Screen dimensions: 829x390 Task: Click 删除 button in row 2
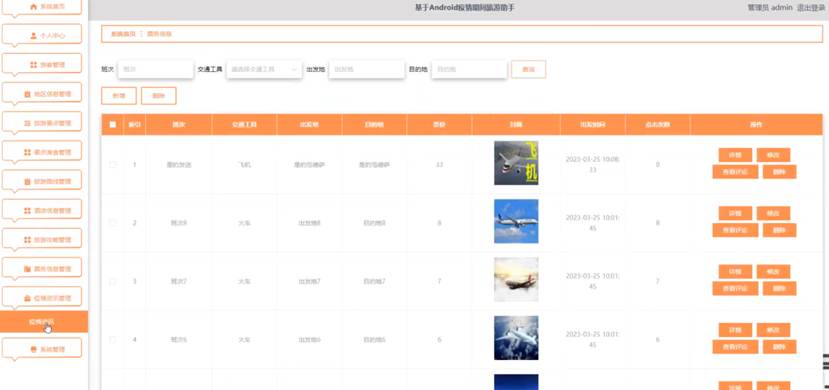click(780, 230)
